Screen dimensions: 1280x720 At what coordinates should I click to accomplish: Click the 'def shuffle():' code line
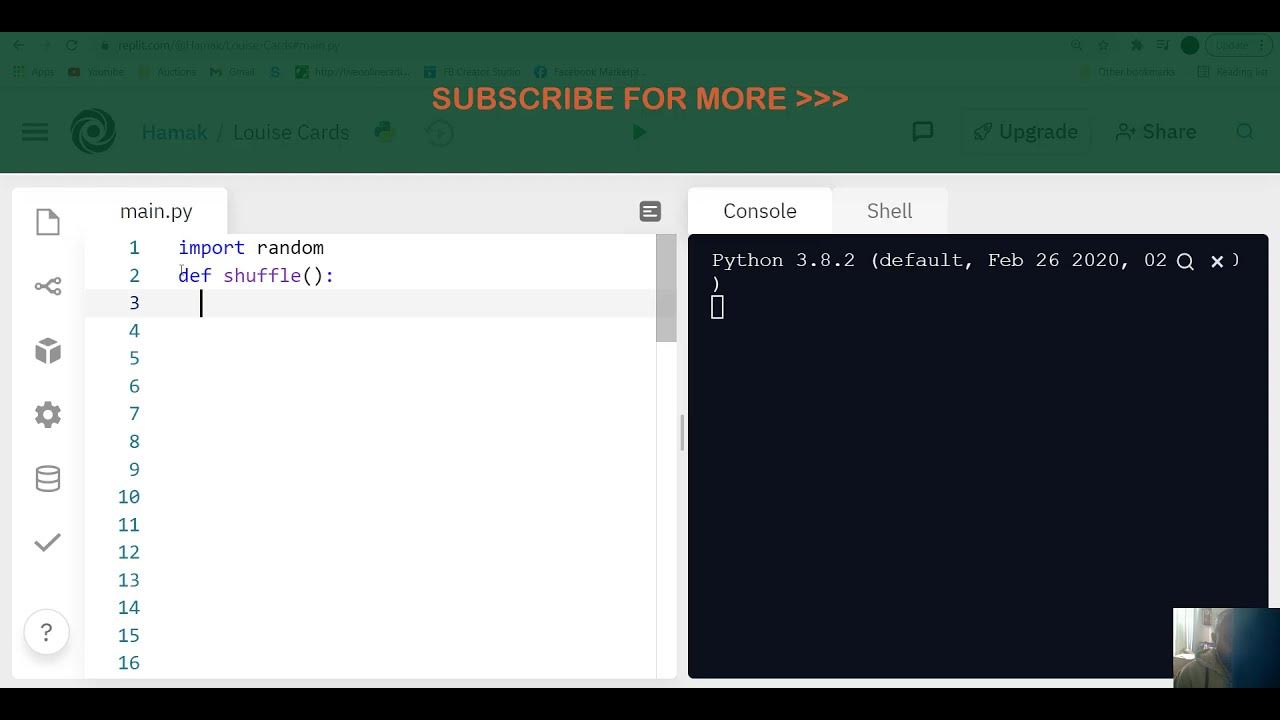(x=256, y=276)
